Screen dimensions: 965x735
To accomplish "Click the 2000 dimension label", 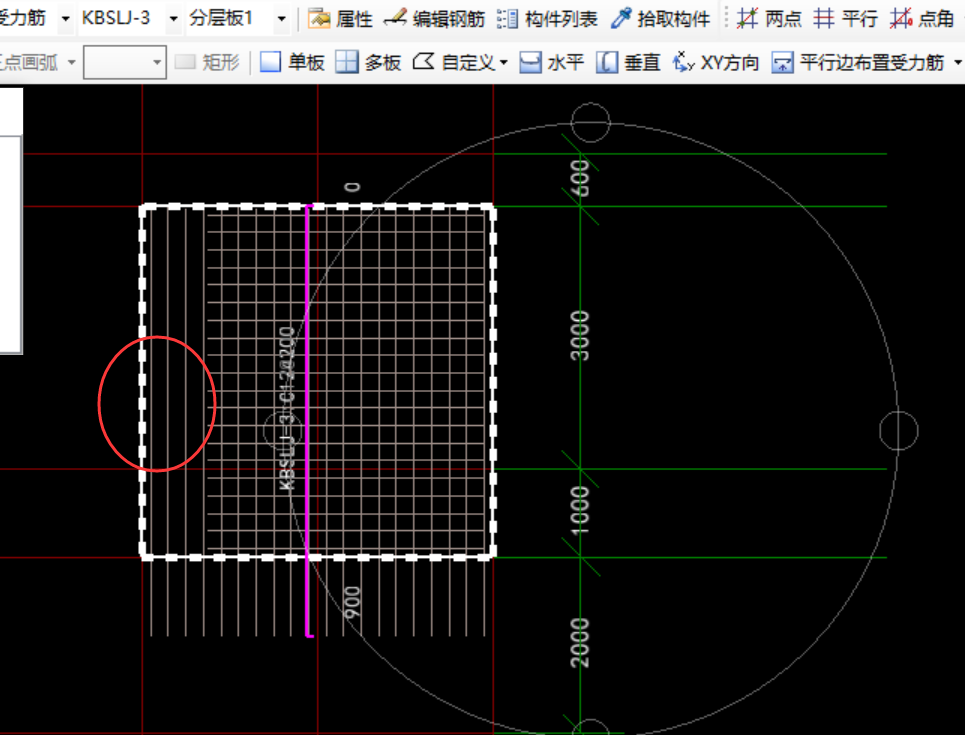I will 580,643.
